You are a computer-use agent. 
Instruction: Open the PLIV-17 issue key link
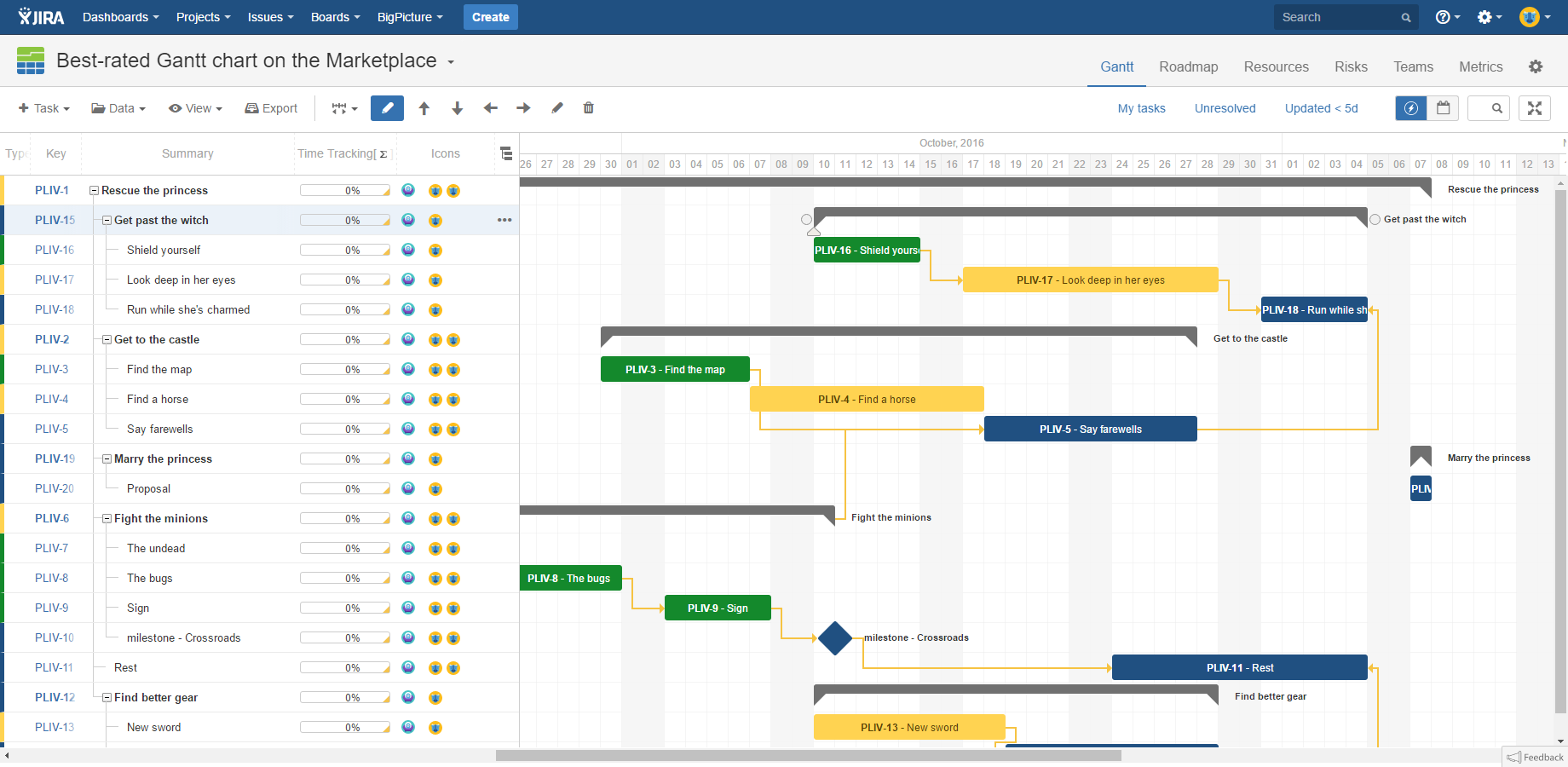(55, 280)
